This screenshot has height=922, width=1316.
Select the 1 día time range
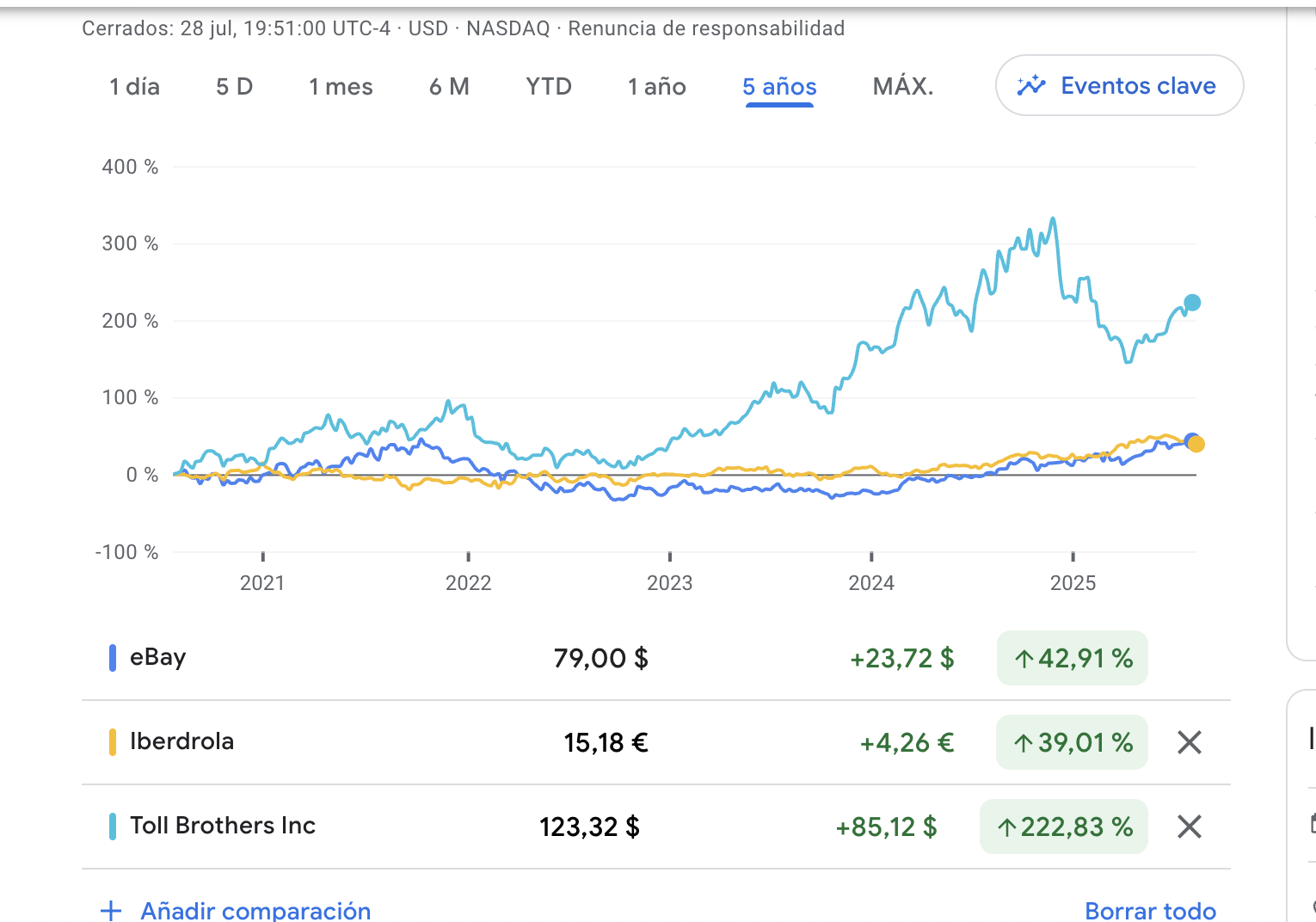click(x=134, y=87)
